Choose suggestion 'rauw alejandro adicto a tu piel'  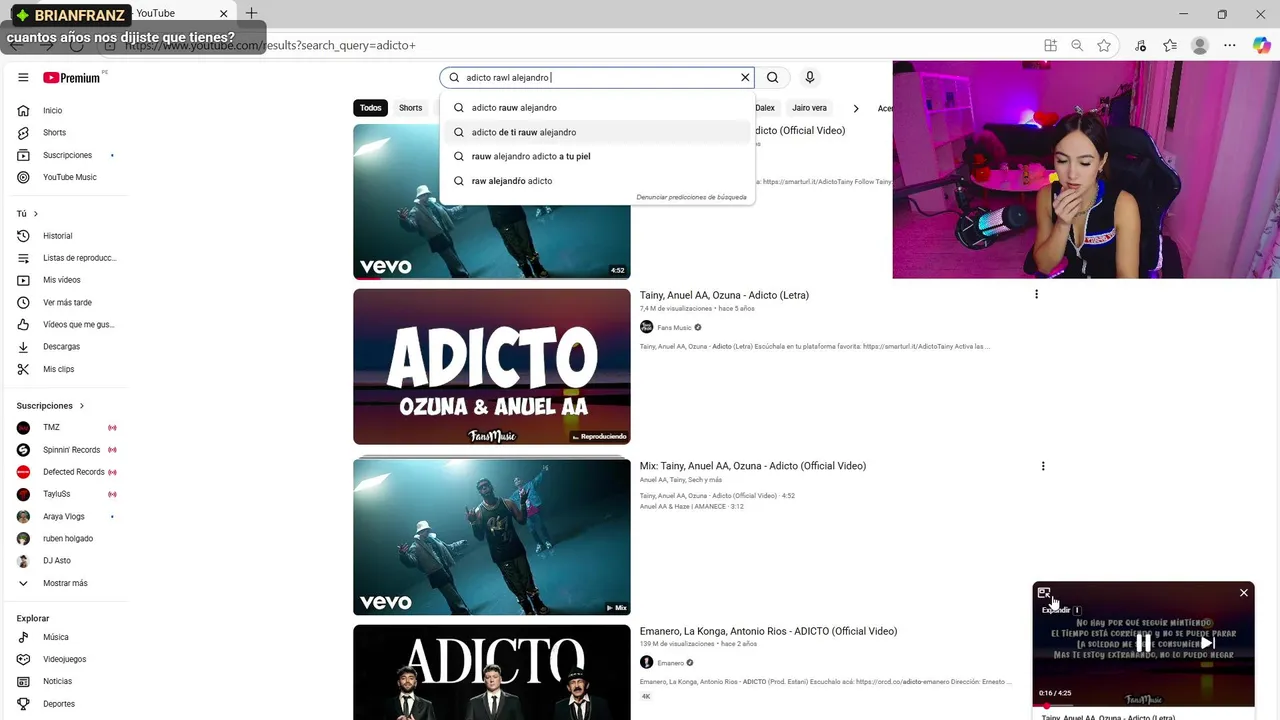pos(596,156)
